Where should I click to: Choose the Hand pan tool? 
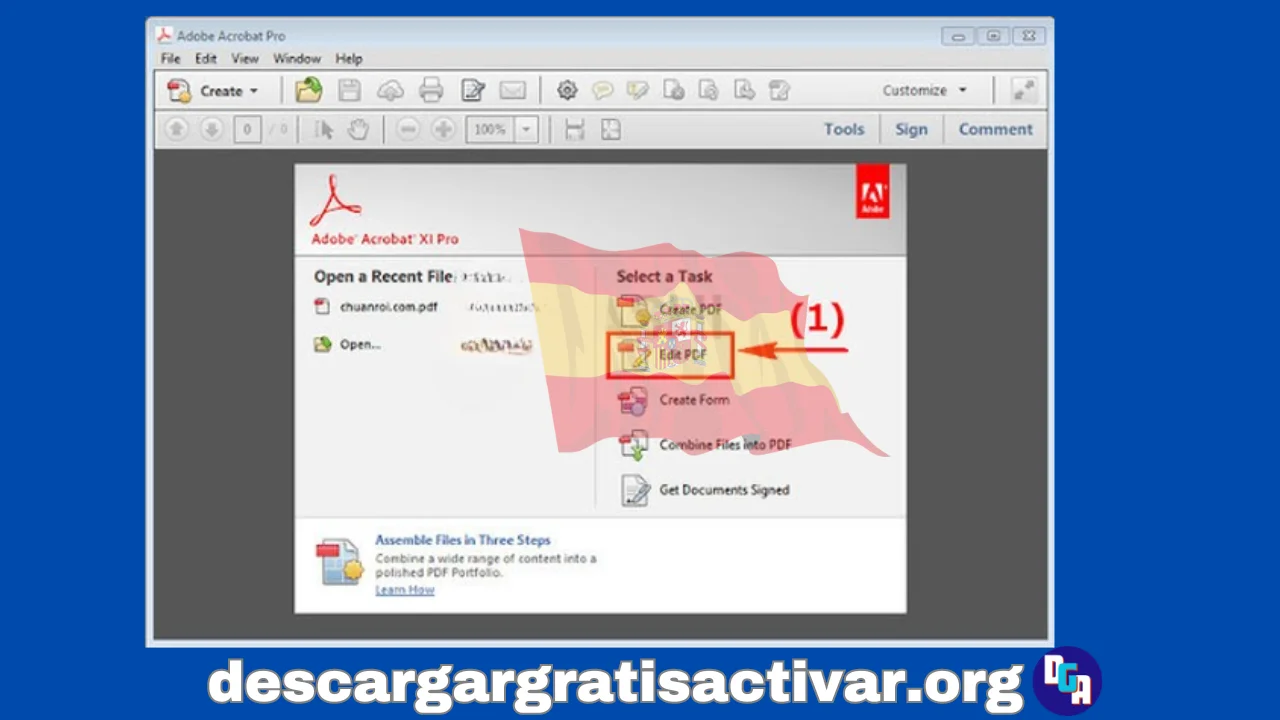tap(358, 130)
